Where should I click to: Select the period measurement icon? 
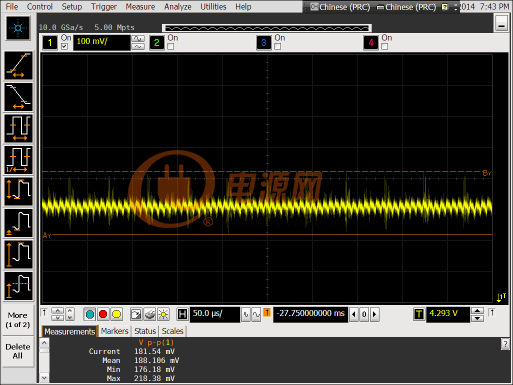tap(18, 128)
